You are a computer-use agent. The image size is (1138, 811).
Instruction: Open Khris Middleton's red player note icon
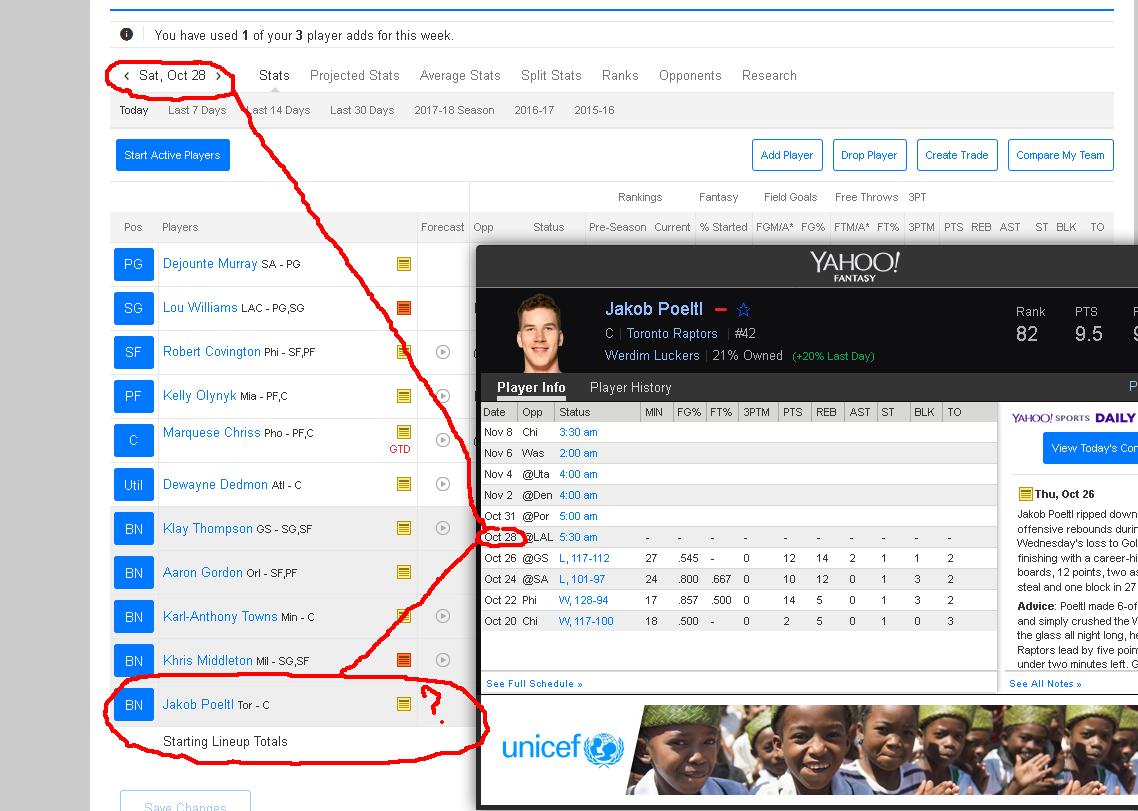(x=404, y=660)
